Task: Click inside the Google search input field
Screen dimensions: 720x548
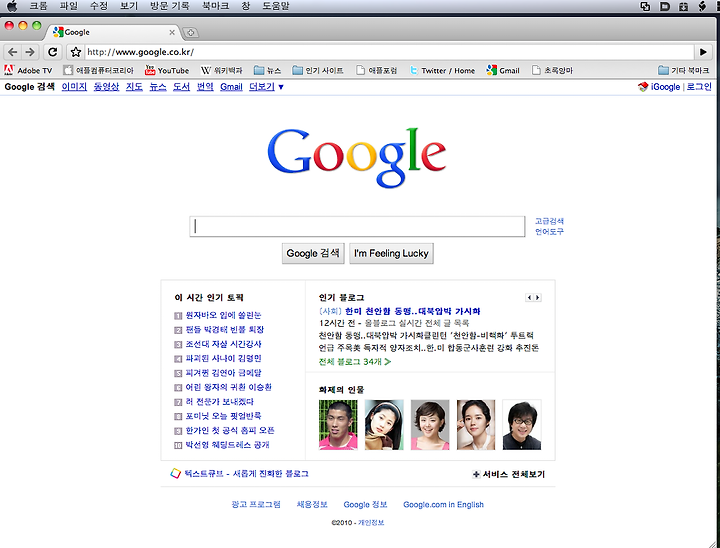Action: (357, 226)
